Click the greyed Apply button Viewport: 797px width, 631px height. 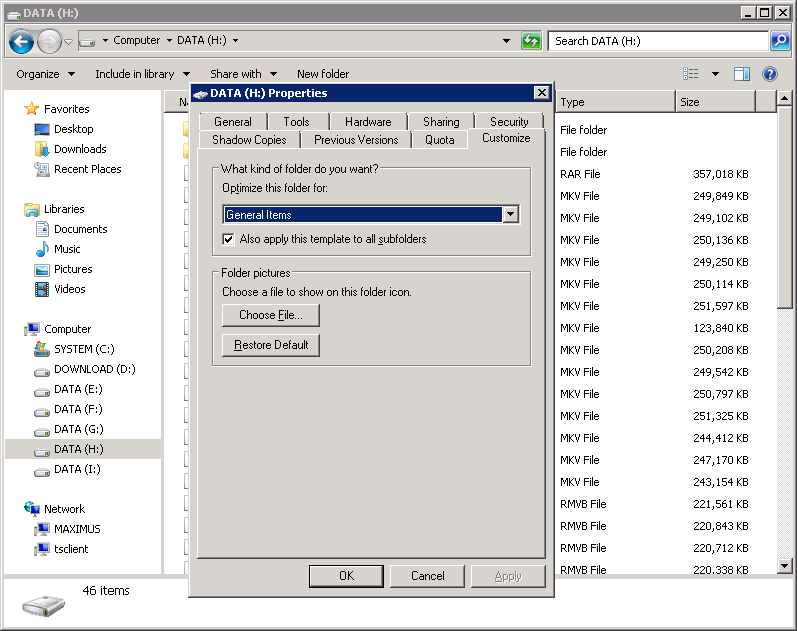(x=508, y=576)
